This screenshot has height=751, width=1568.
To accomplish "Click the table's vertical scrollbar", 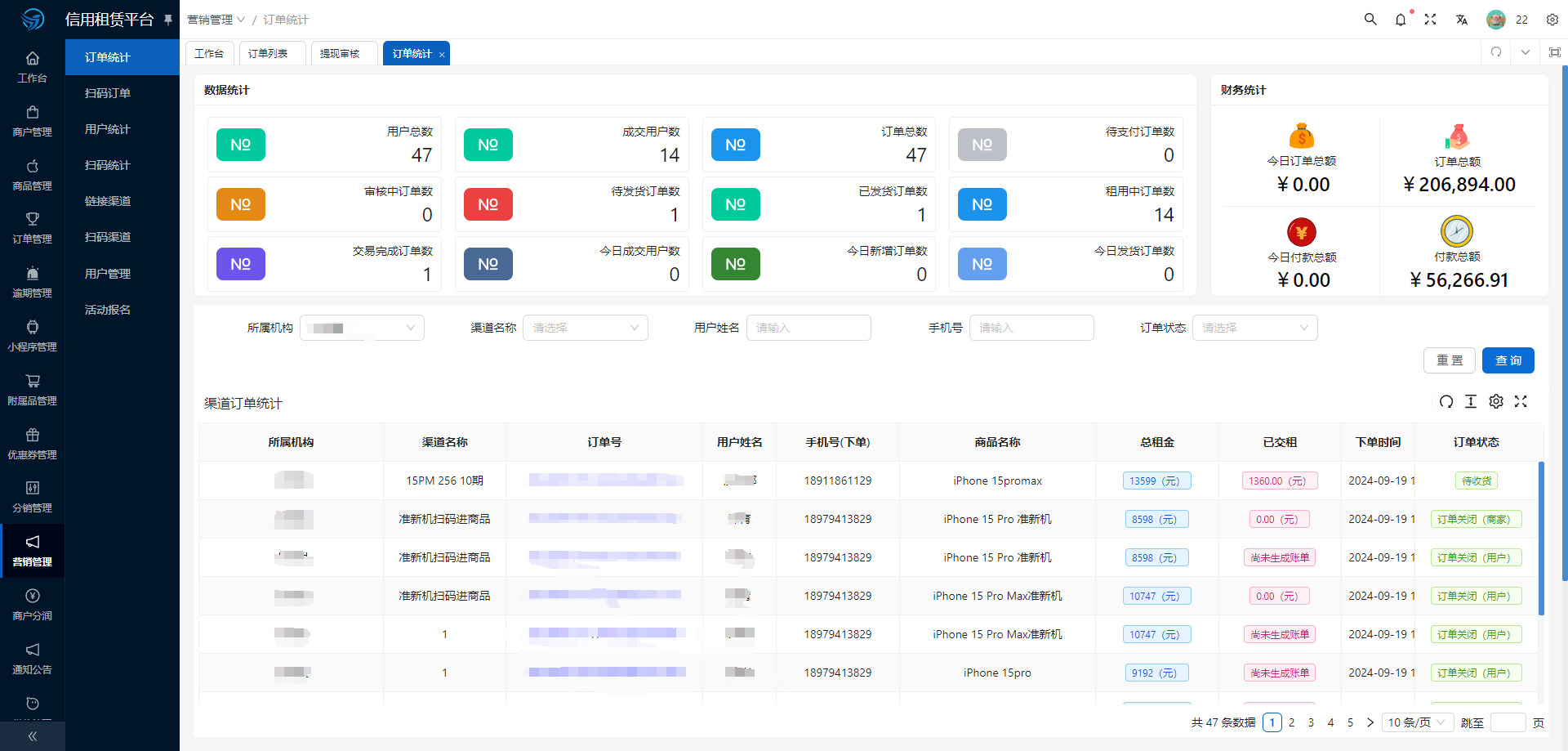I will coord(1541,539).
